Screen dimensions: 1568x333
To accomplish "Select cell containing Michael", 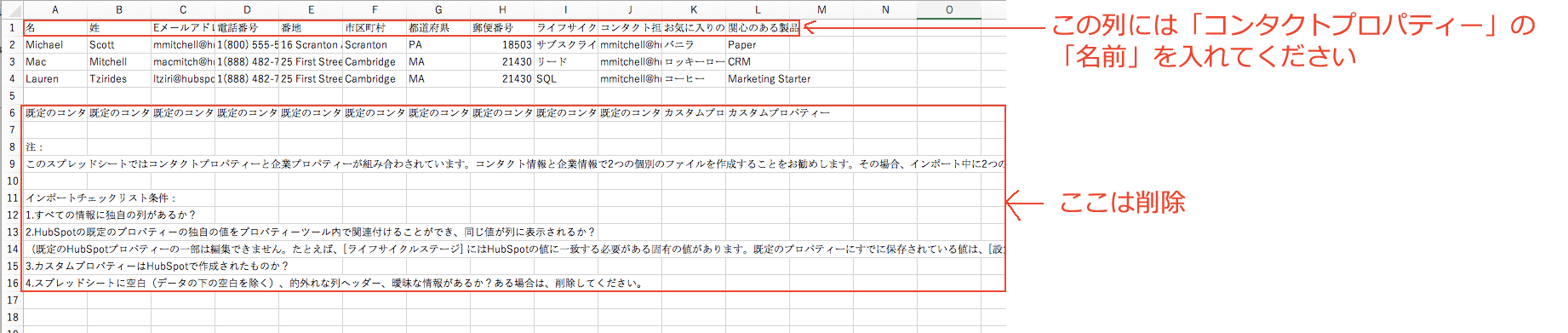I will click(x=55, y=44).
